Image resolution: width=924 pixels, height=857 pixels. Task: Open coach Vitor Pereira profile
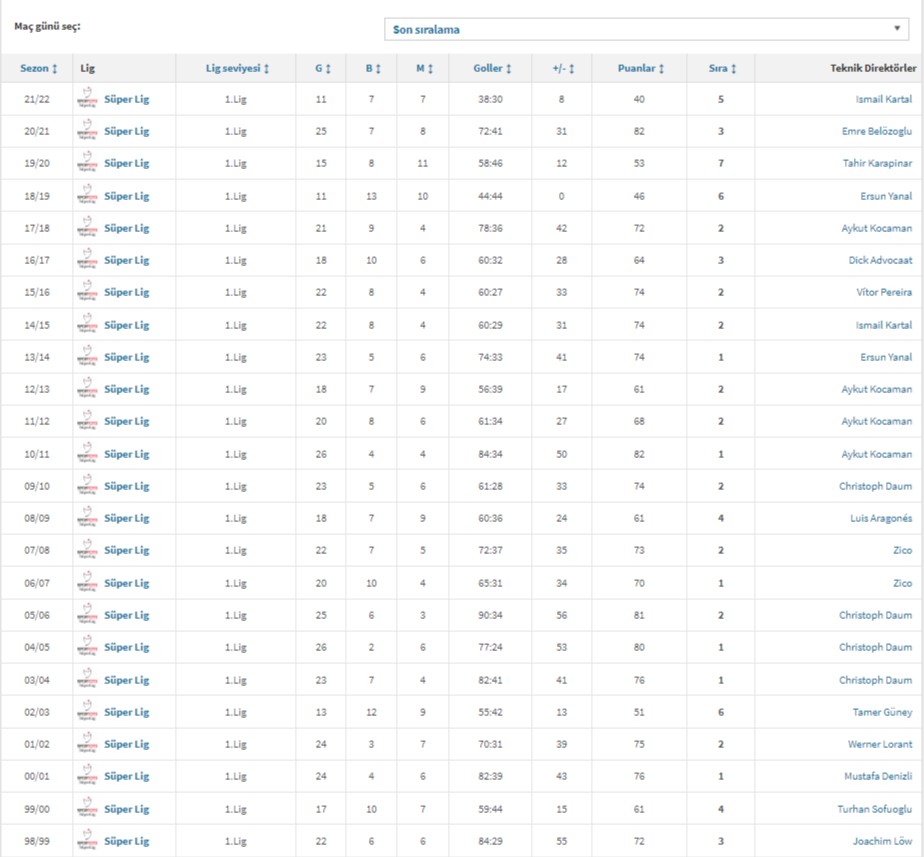[884, 292]
